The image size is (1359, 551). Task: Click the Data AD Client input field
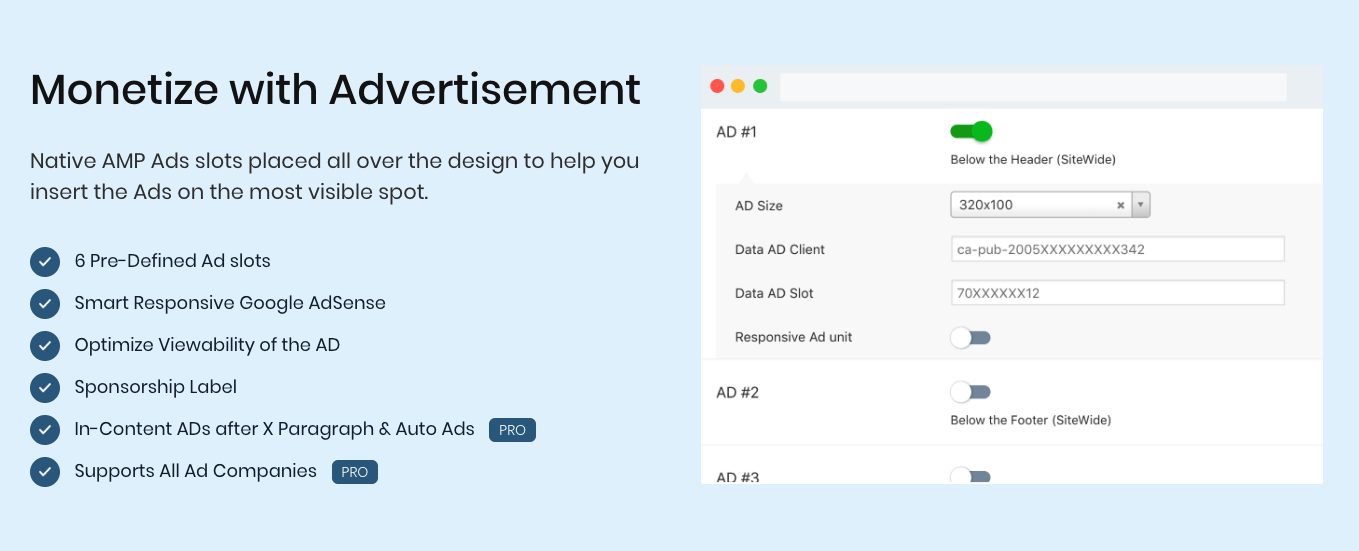point(1117,249)
